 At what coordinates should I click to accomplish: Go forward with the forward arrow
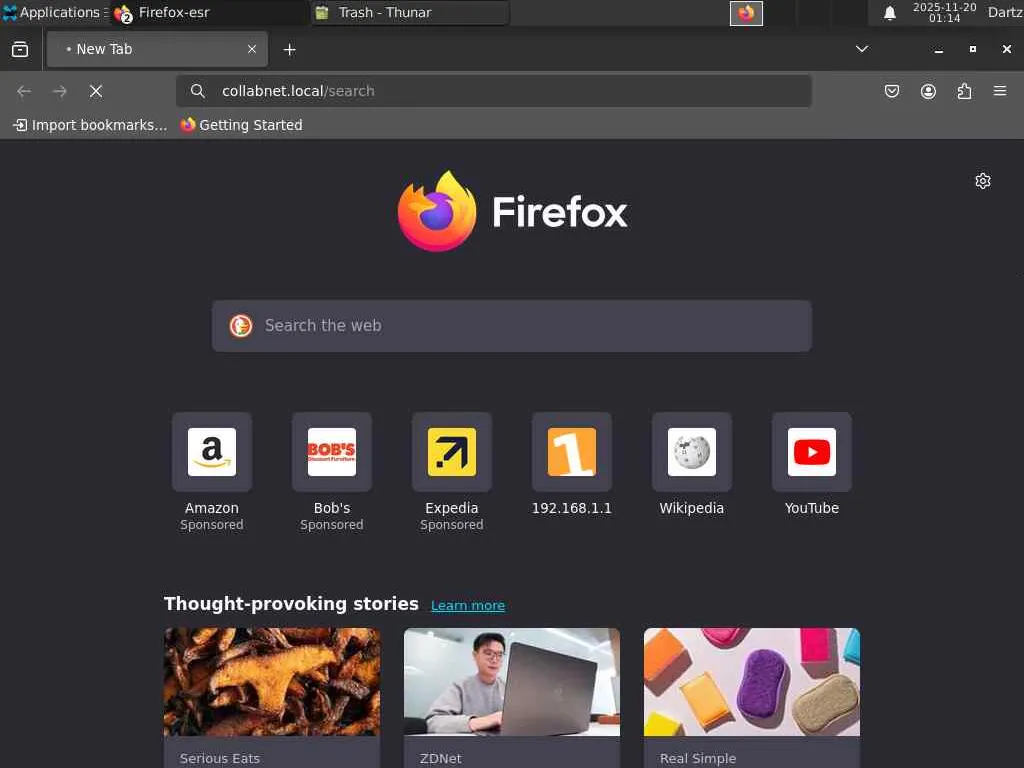tap(59, 91)
